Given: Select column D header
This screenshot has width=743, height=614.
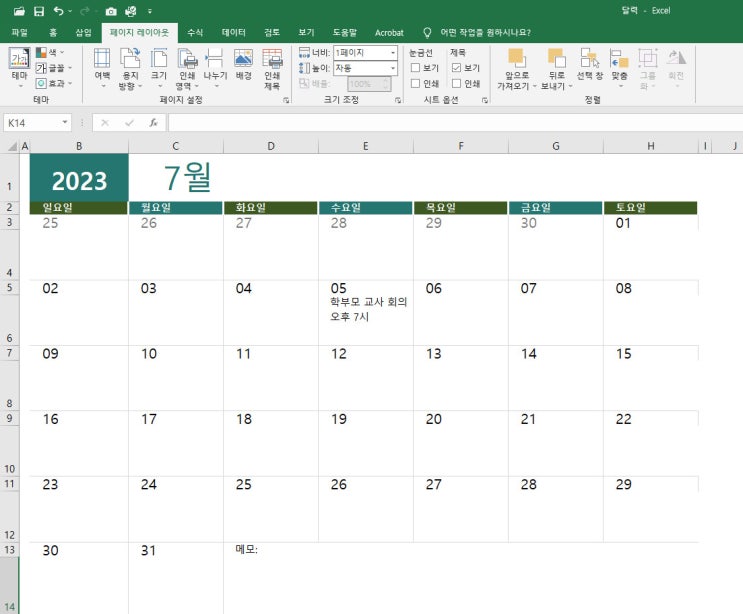Looking at the screenshot, I should click(271, 146).
